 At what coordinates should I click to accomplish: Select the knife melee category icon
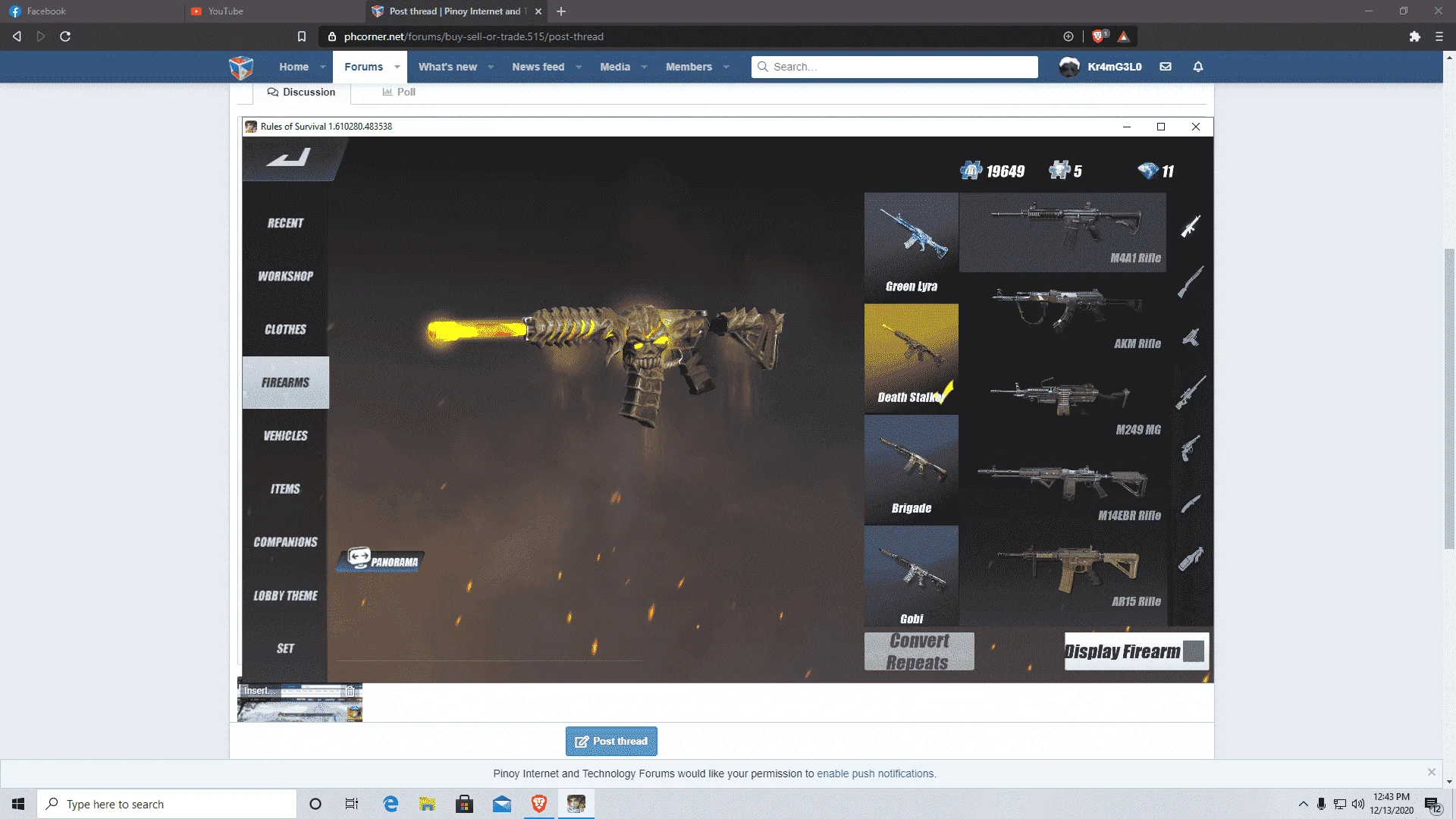pos(1191,504)
